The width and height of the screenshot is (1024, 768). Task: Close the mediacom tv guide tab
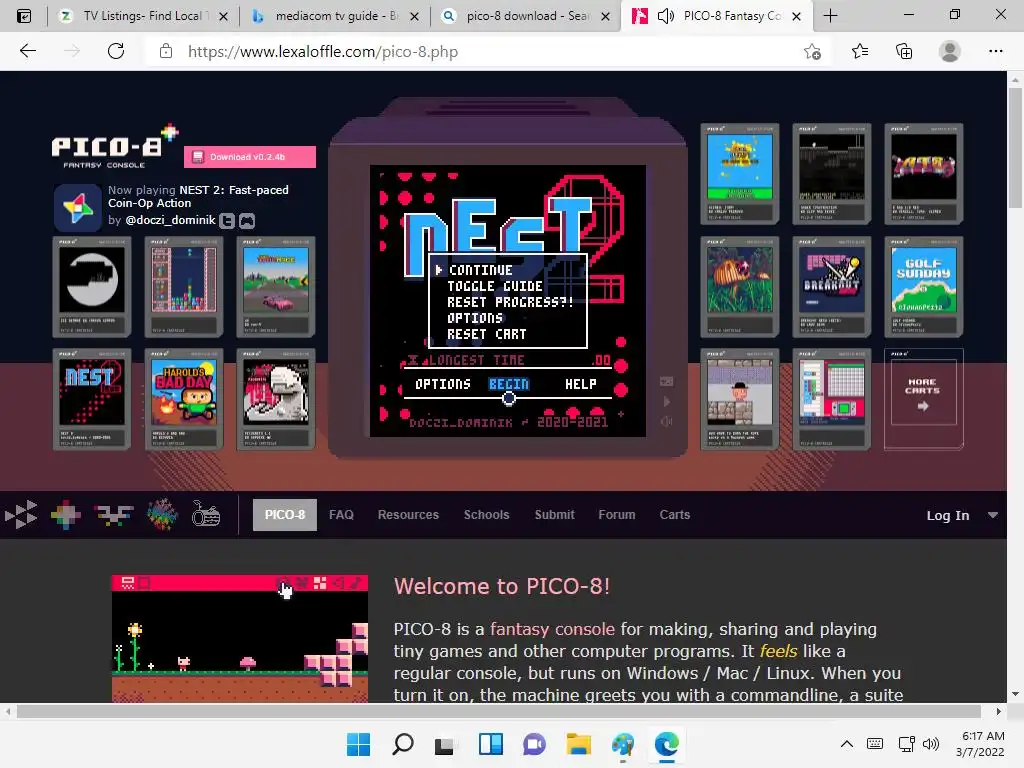click(x=414, y=16)
